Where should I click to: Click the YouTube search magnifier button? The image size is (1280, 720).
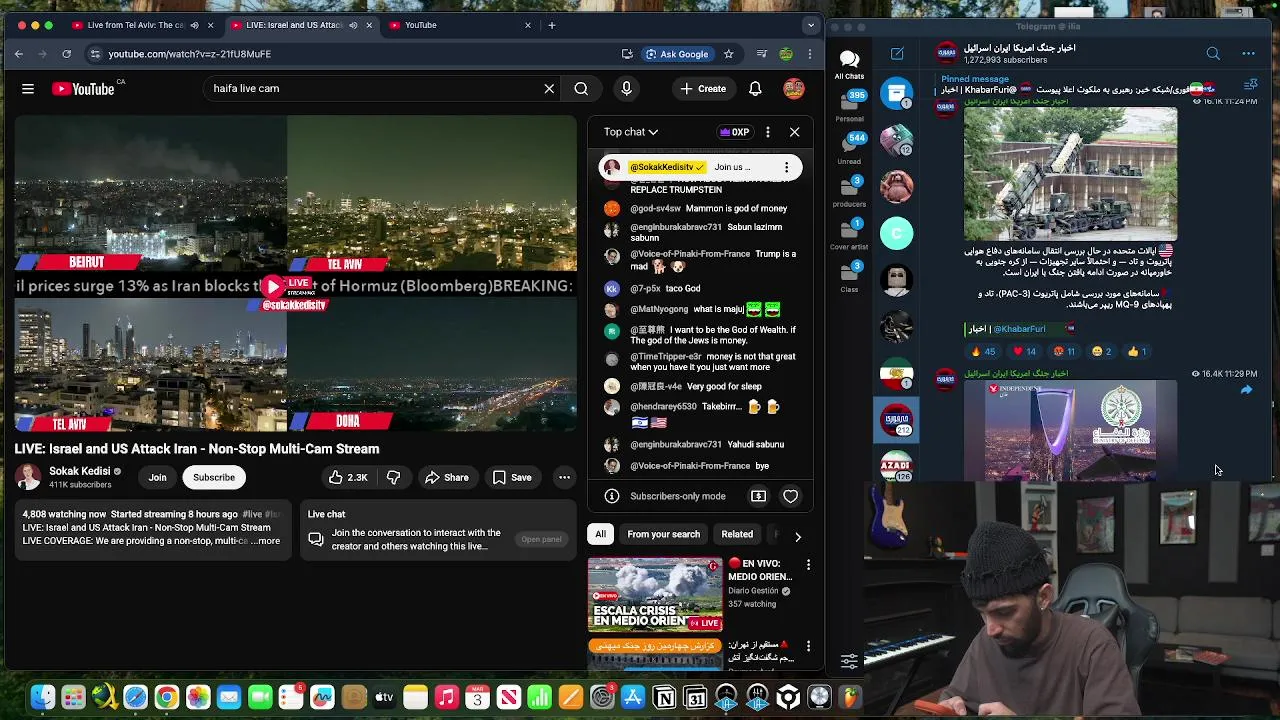tap(581, 89)
